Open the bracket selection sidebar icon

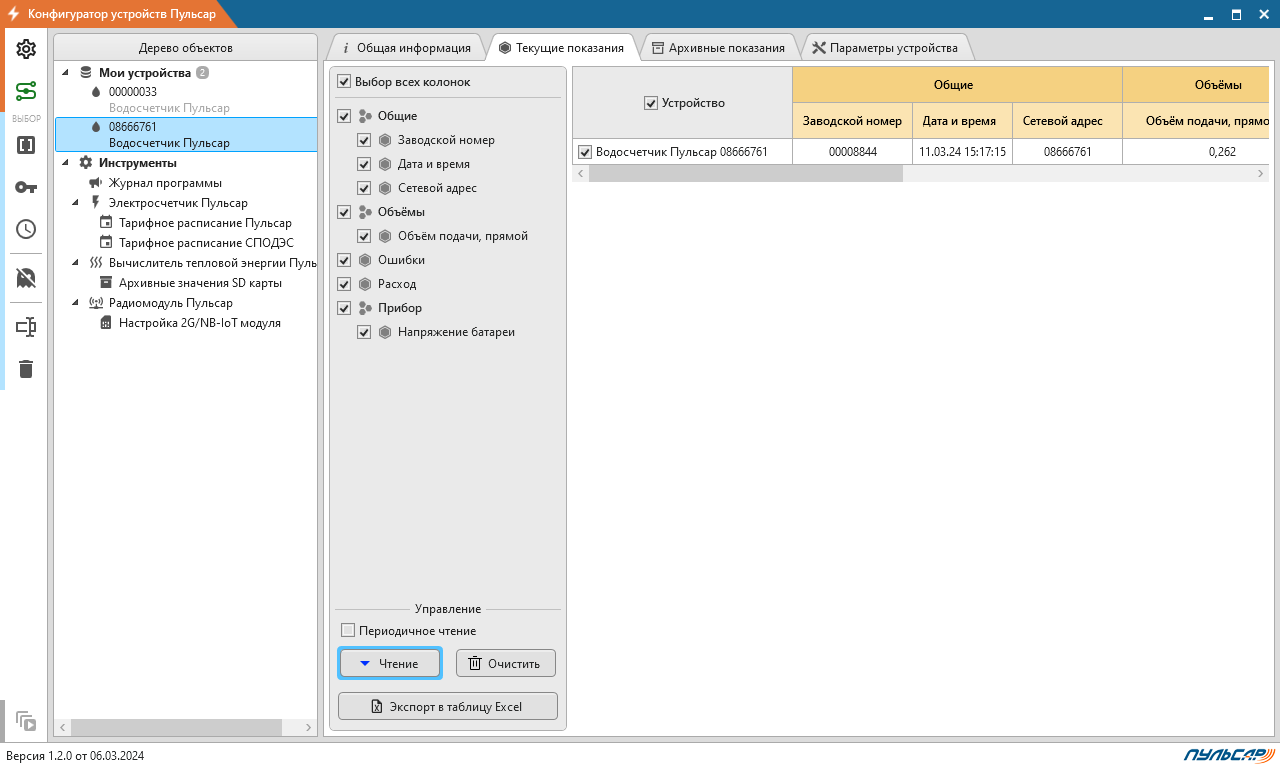pyautogui.click(x=26, y=145)
